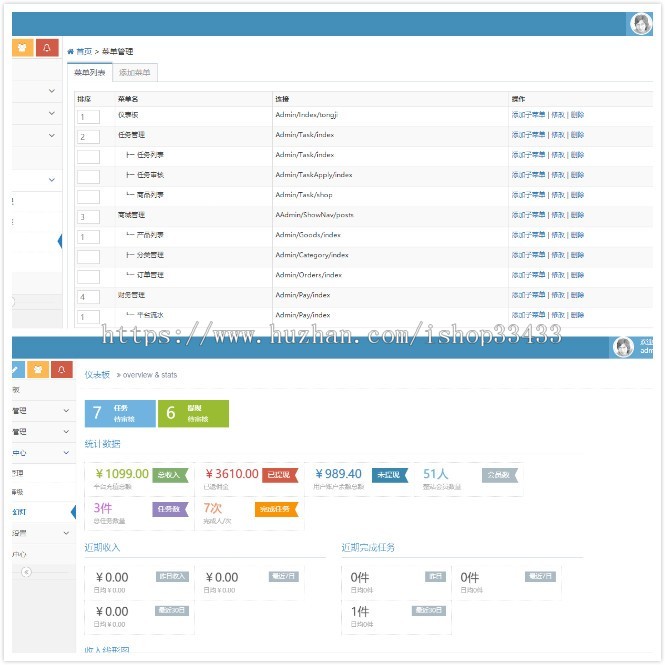Image resolution: width=665 pixels, height=665 pixels.
Task: Click the red 已提现 ribbon label
Action: (x=280, y=475)
